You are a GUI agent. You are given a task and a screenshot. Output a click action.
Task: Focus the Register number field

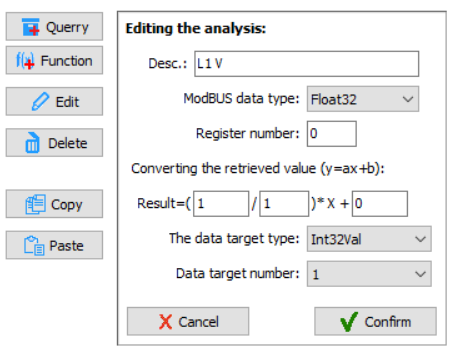pyautogui.click(x=332, y=134)
